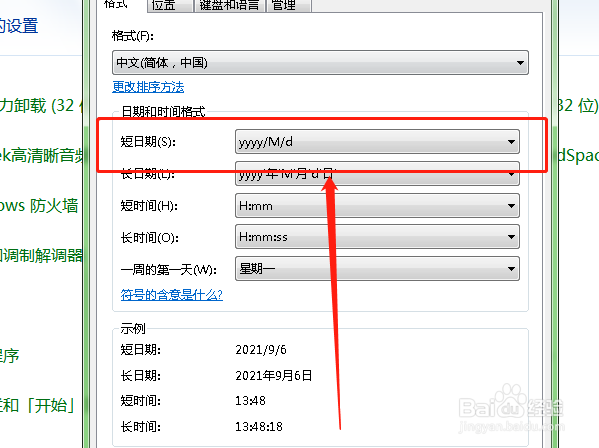Click the 「开始」 link in background window

tap(37, 405)
